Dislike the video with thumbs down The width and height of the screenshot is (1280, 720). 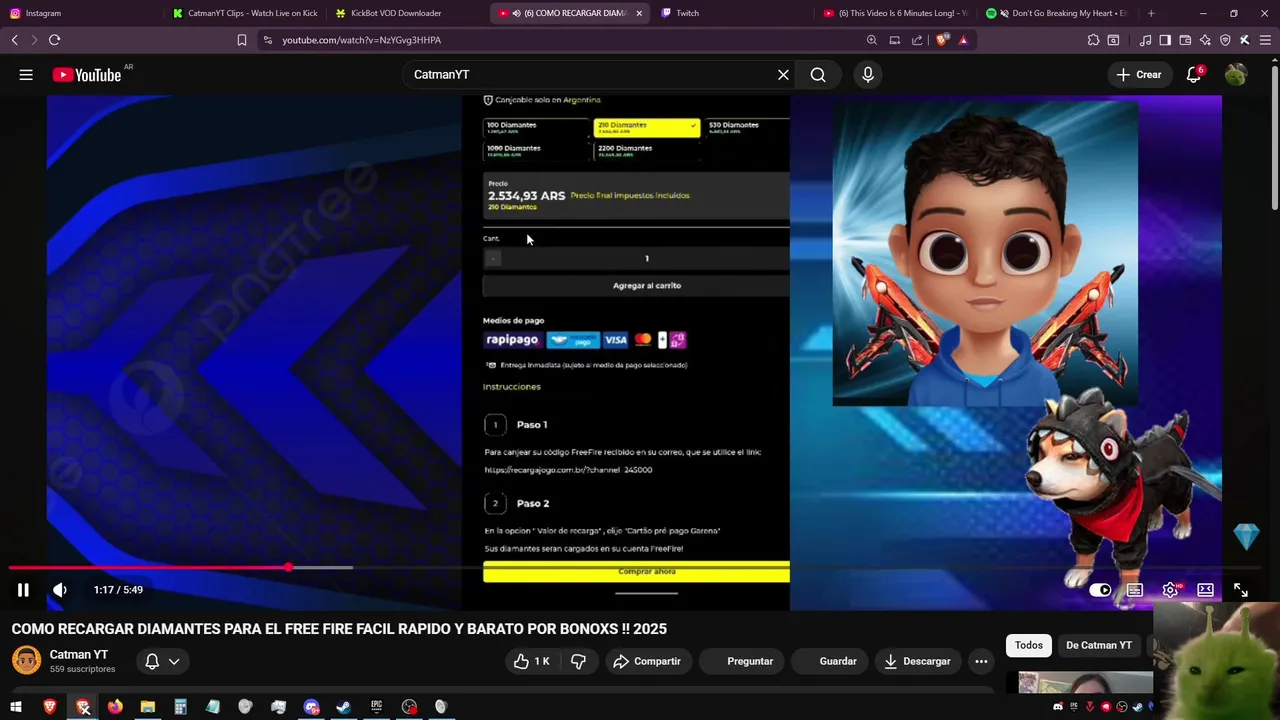[578, 661]
